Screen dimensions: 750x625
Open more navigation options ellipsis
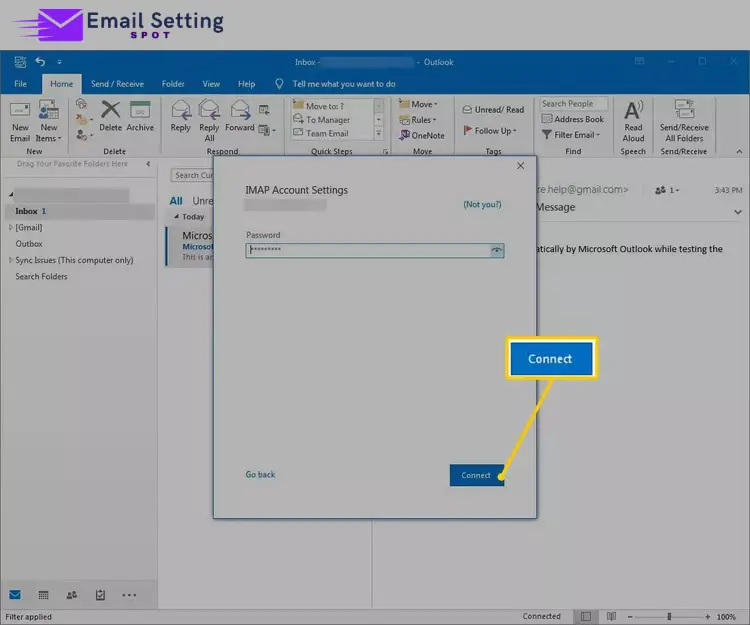point(129,595)
